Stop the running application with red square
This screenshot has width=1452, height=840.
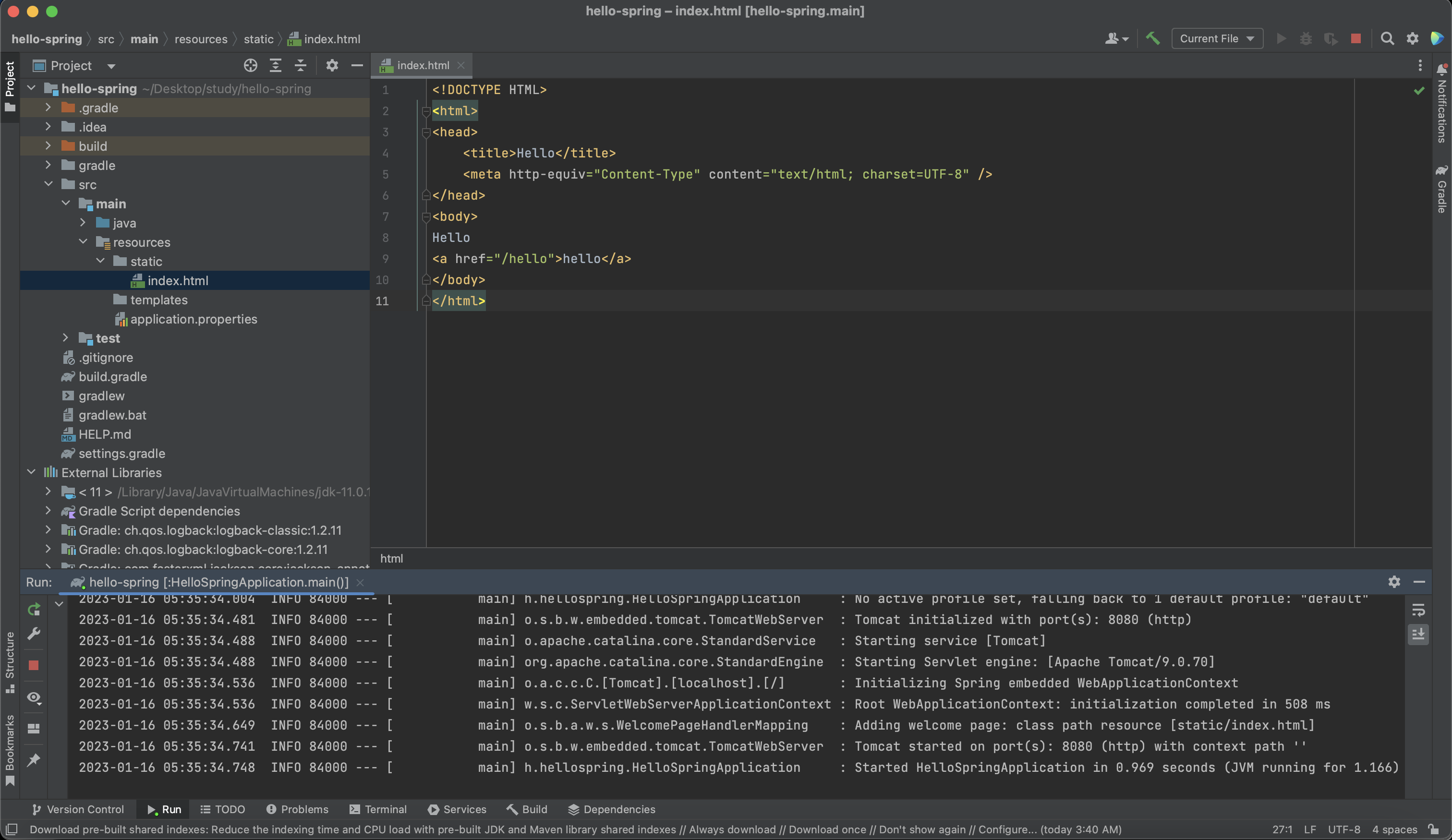coord(1355,38)
